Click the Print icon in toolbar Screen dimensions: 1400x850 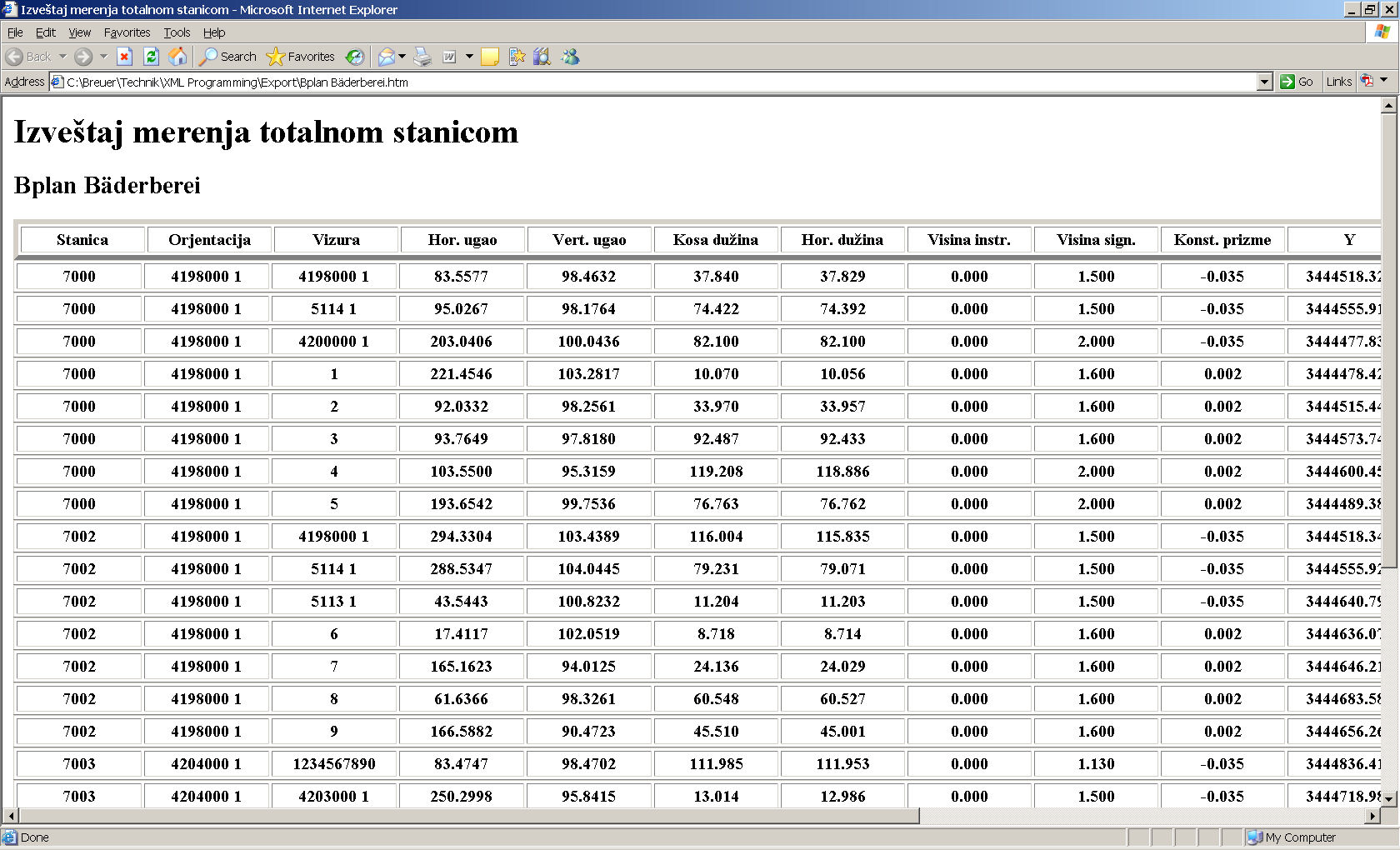pyautogui.click(x=422, y=57)
